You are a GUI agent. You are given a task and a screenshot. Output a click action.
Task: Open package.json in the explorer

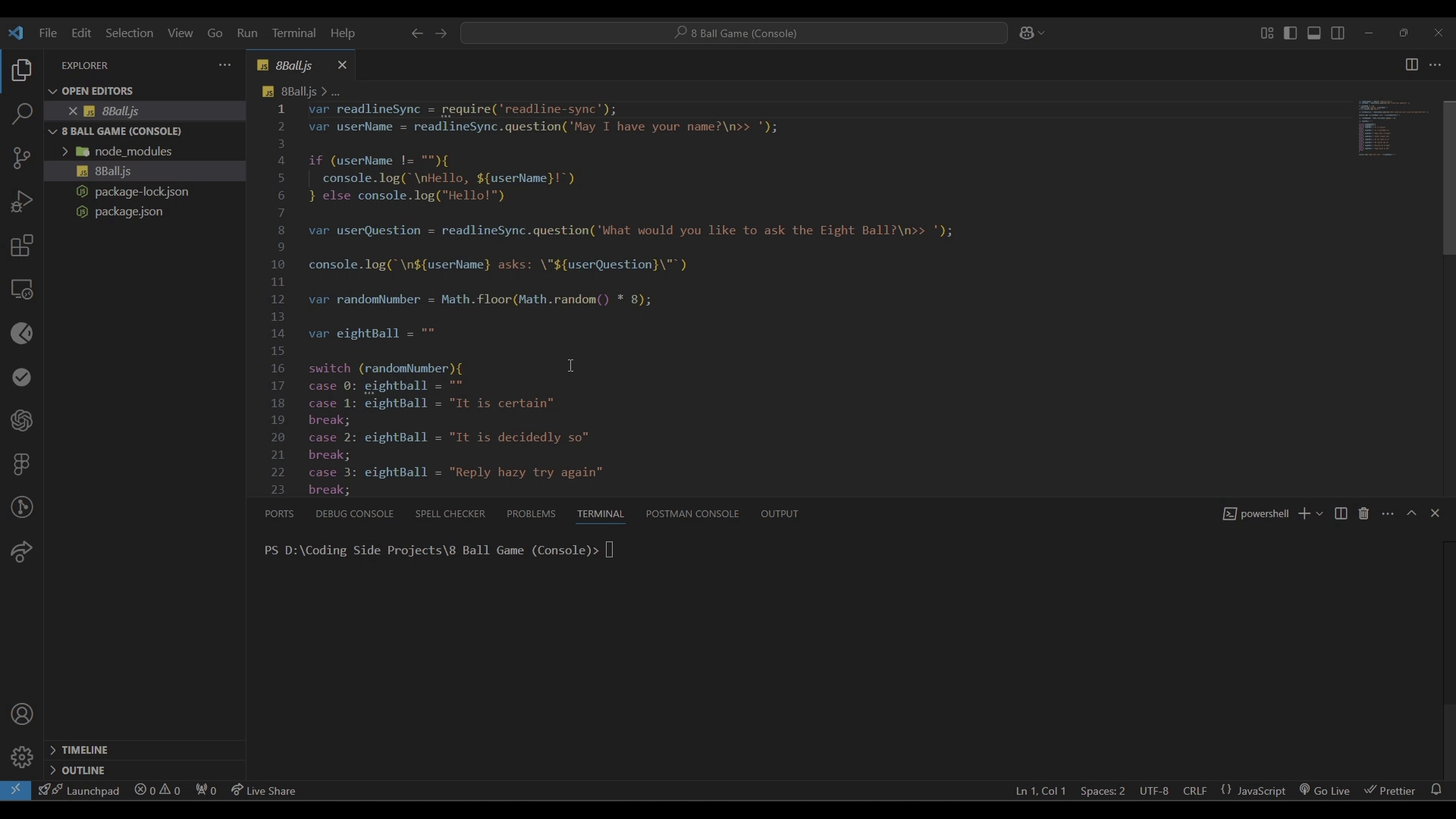pos(129,212)
